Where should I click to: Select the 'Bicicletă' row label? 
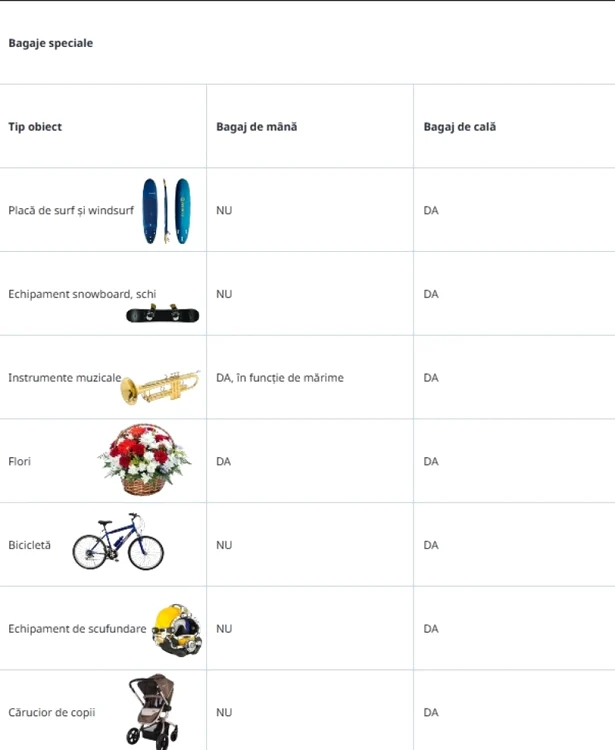(x=29, y=545)
